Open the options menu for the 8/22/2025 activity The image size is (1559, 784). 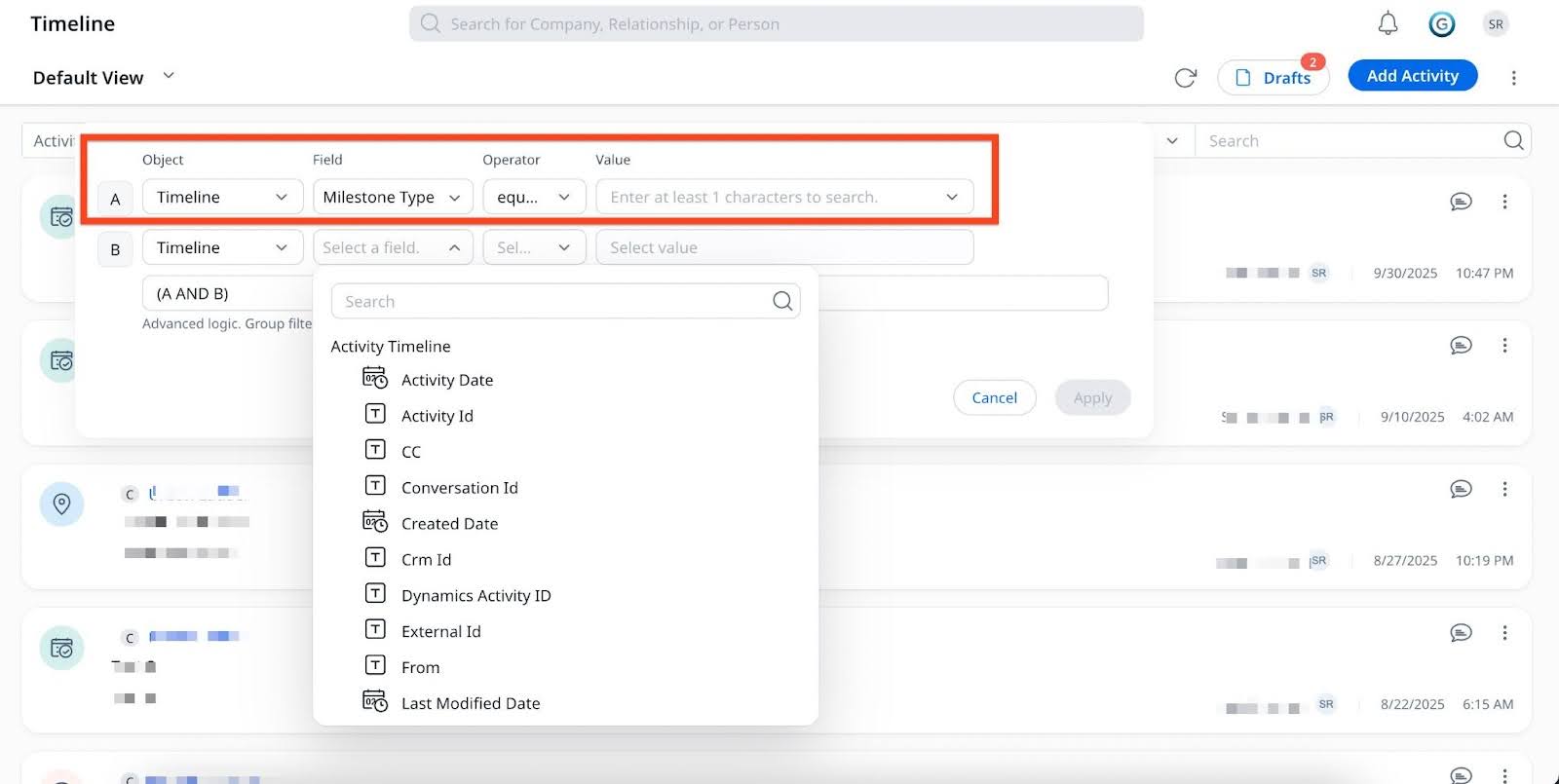tap(1504, 633)
